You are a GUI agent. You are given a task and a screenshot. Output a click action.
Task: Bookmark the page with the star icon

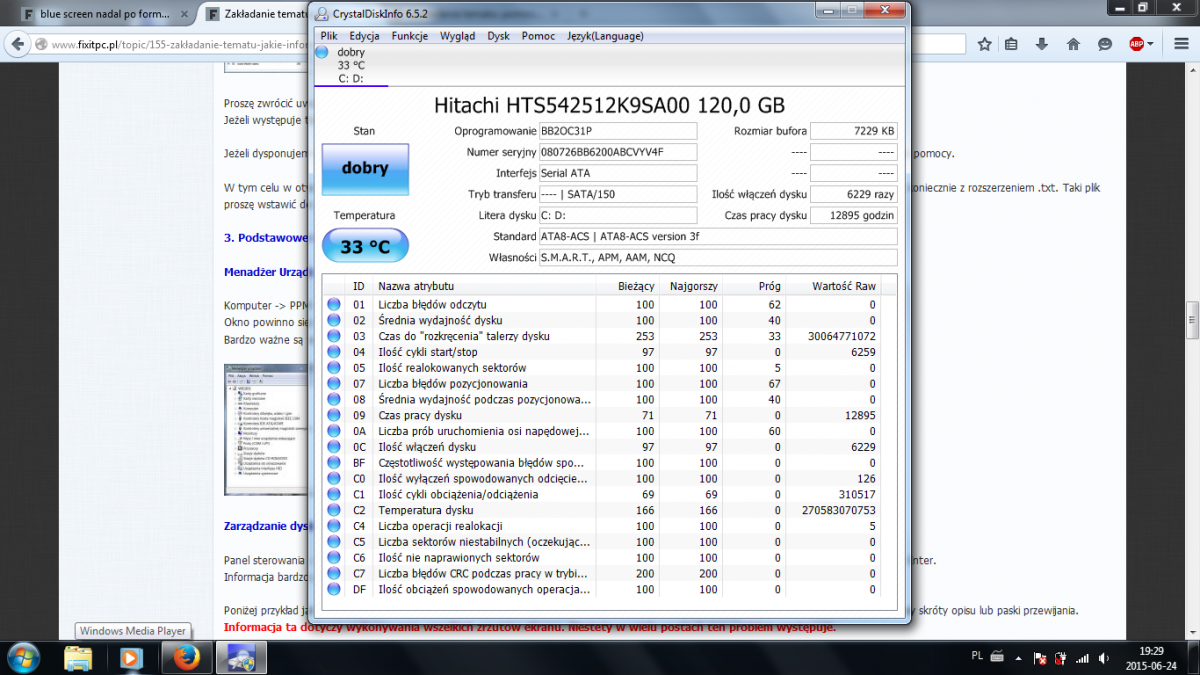pyautogui.click(x=984, y=44)
